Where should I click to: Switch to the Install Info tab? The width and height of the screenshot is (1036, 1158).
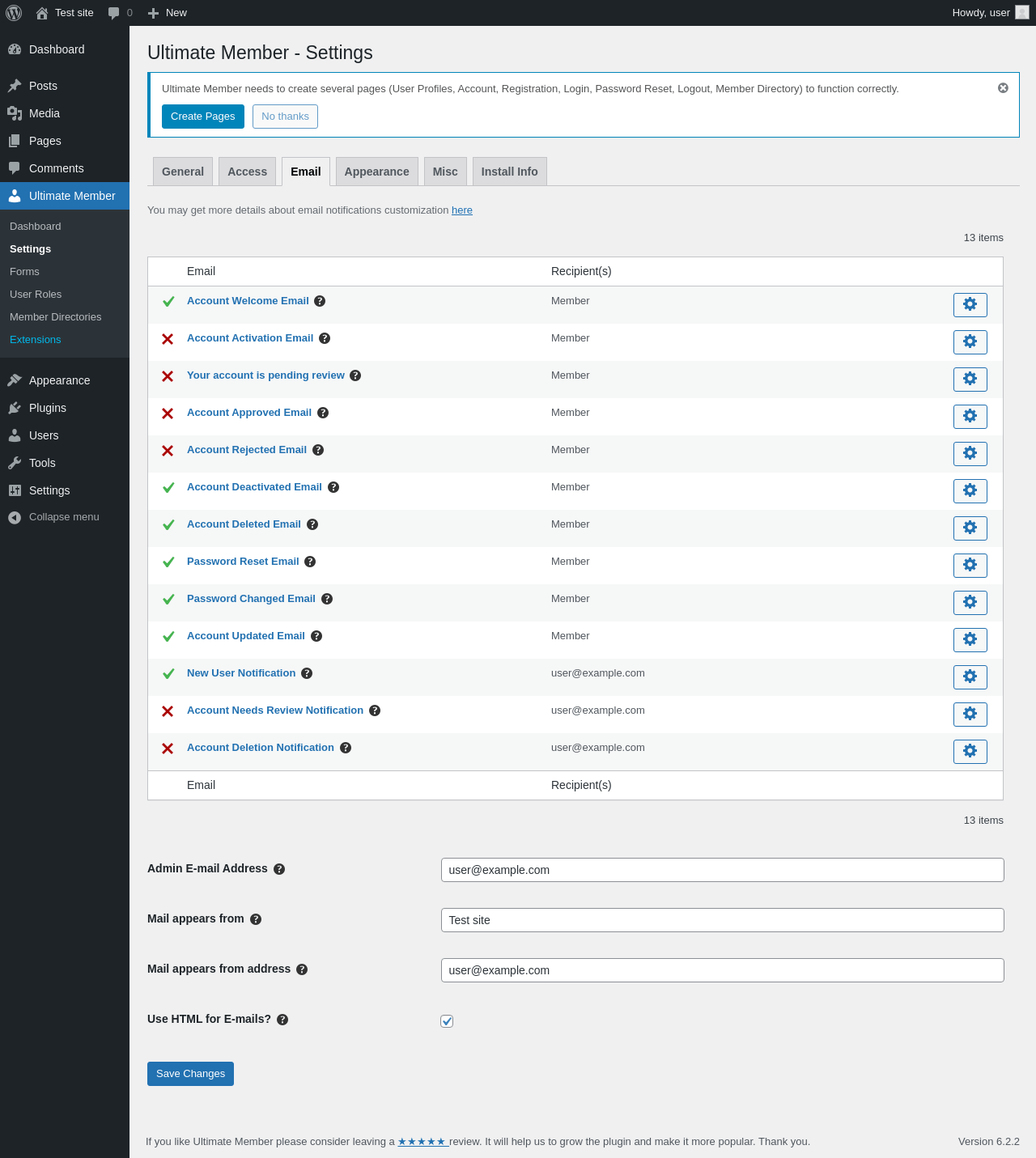(x=509, y=172)
